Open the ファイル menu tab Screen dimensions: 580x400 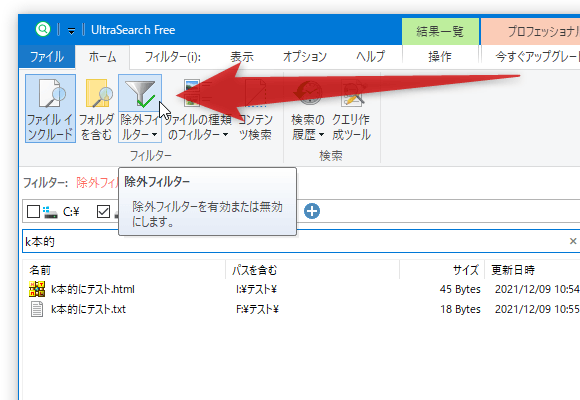pos(47,57)
